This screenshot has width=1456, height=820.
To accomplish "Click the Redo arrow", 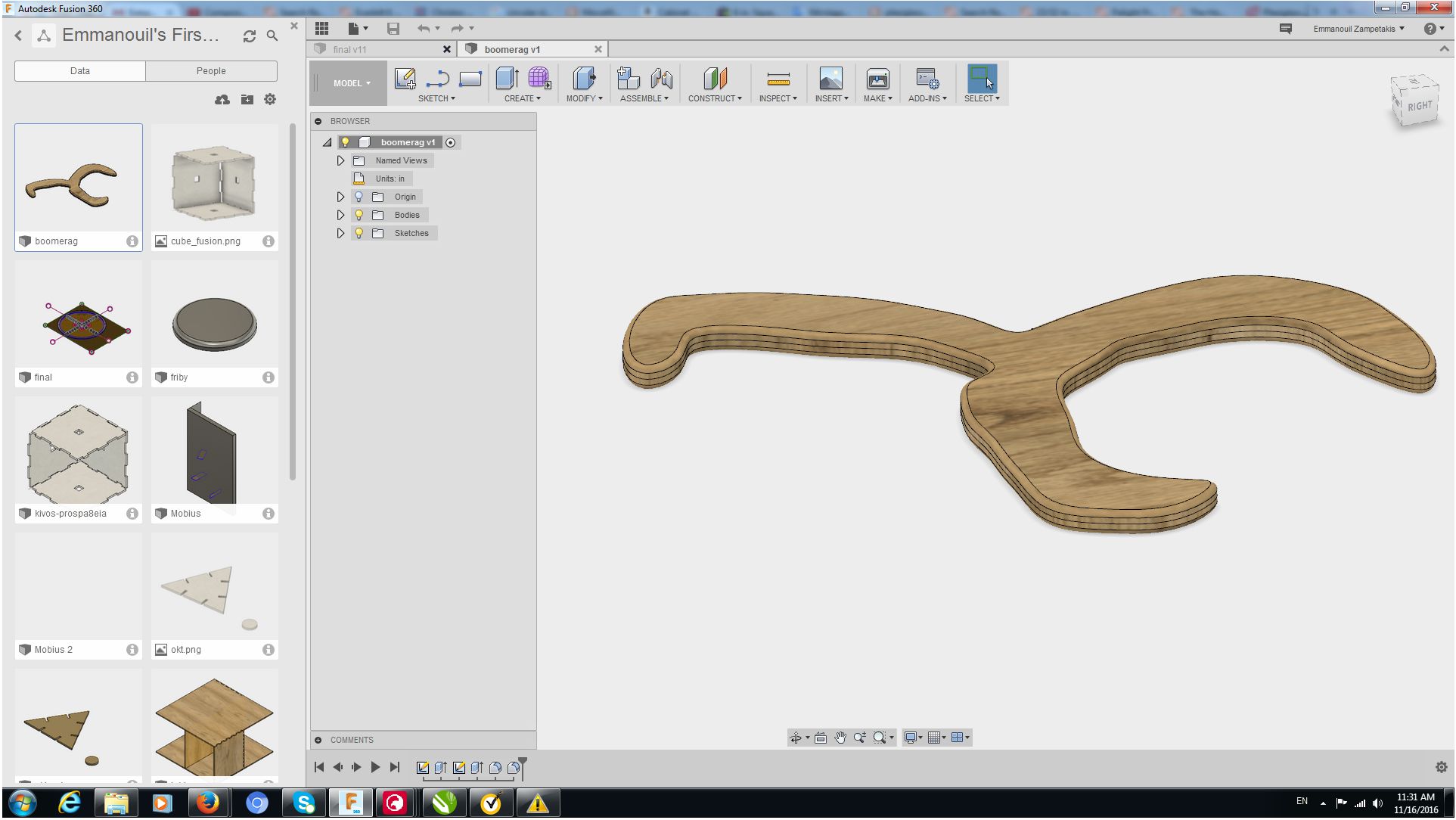I will click(x=457, y=29).
